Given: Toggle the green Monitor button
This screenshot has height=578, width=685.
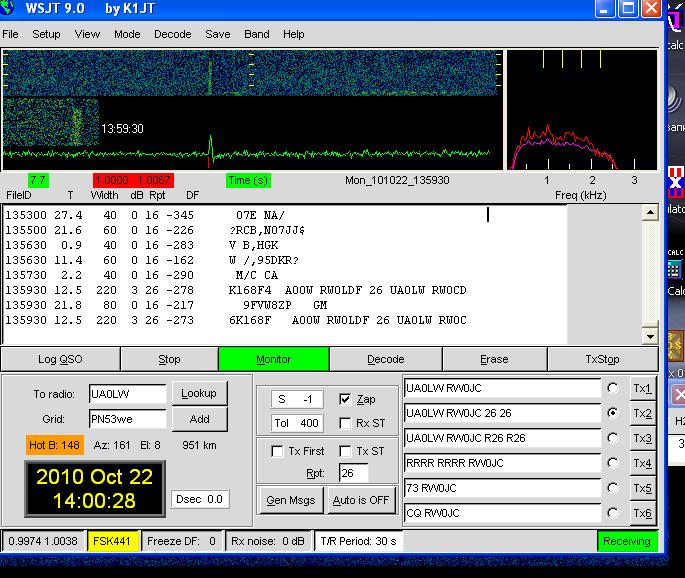Looking at the screenshot, I should click(x=273, y=359).
